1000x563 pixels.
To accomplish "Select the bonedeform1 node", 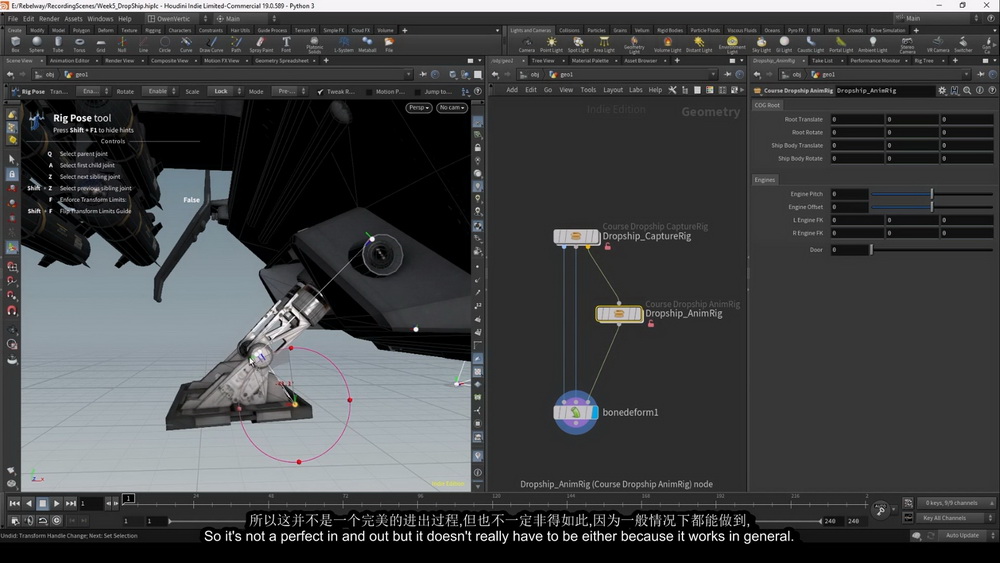I will coord(576,413).
